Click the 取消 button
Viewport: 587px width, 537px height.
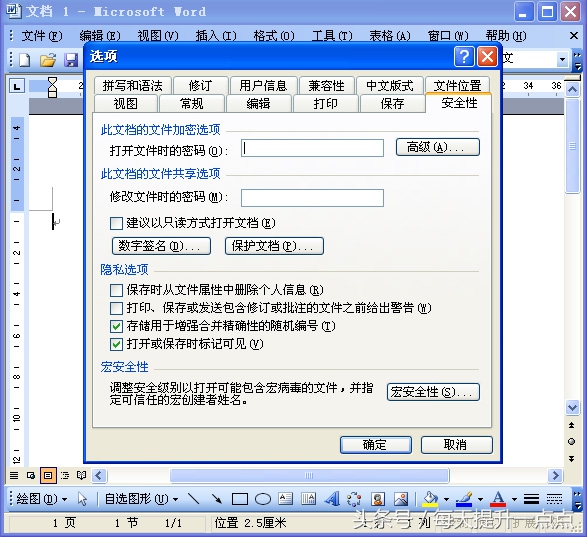pos(457,445)
